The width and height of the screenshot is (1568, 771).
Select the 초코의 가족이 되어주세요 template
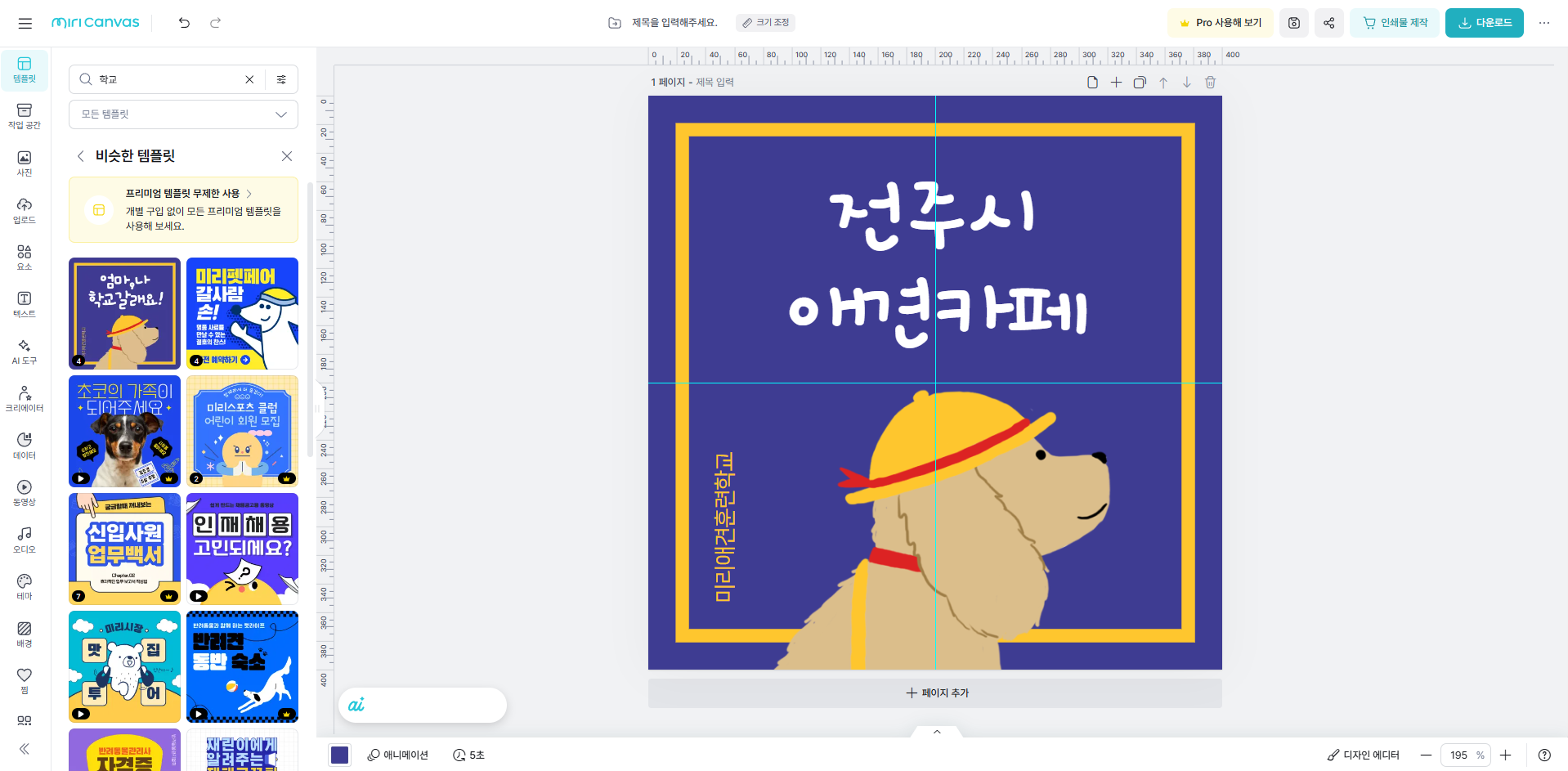coord(124,431)
